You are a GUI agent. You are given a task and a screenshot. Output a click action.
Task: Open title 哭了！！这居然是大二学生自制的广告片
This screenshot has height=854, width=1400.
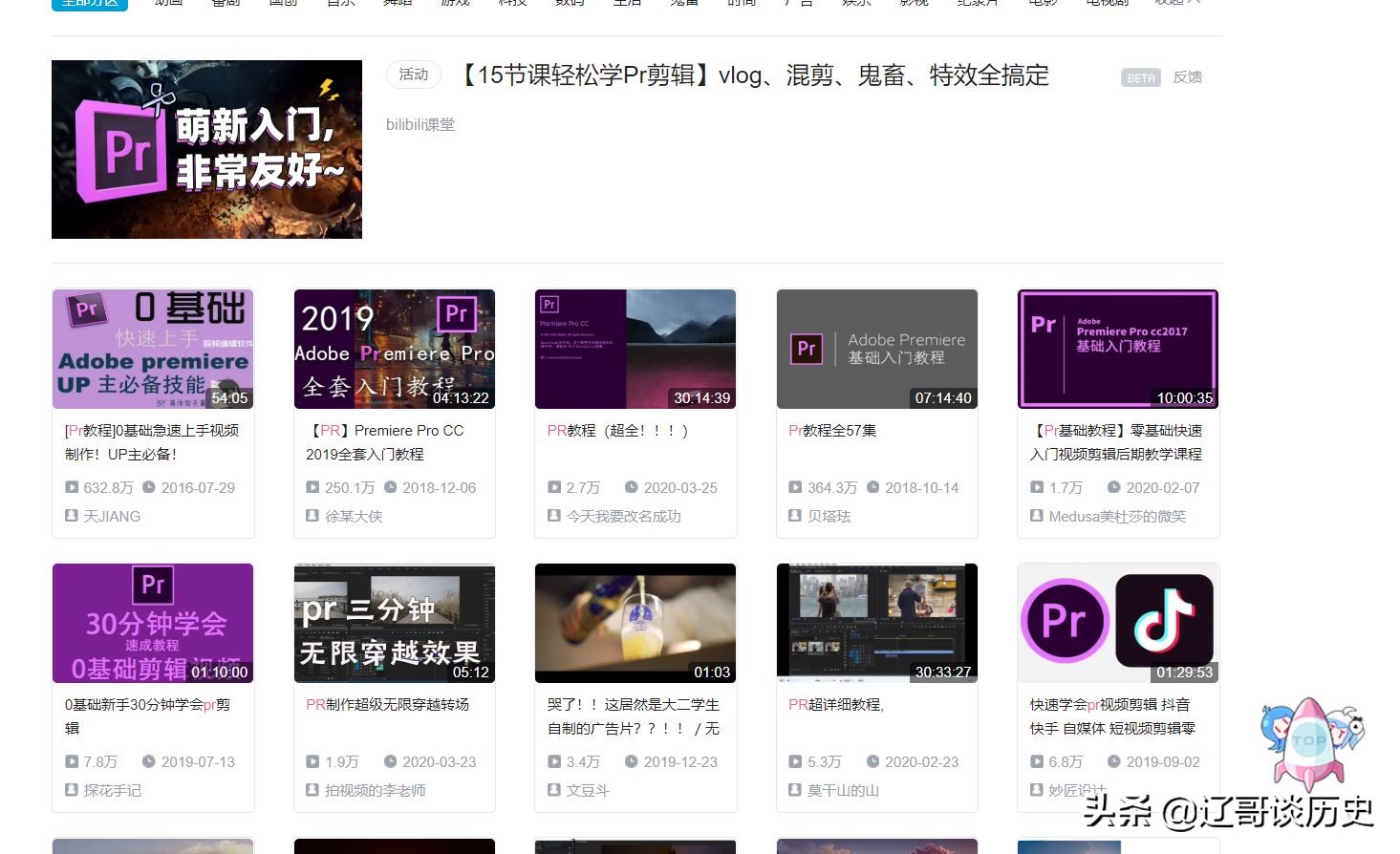click(x=634, y=716)
